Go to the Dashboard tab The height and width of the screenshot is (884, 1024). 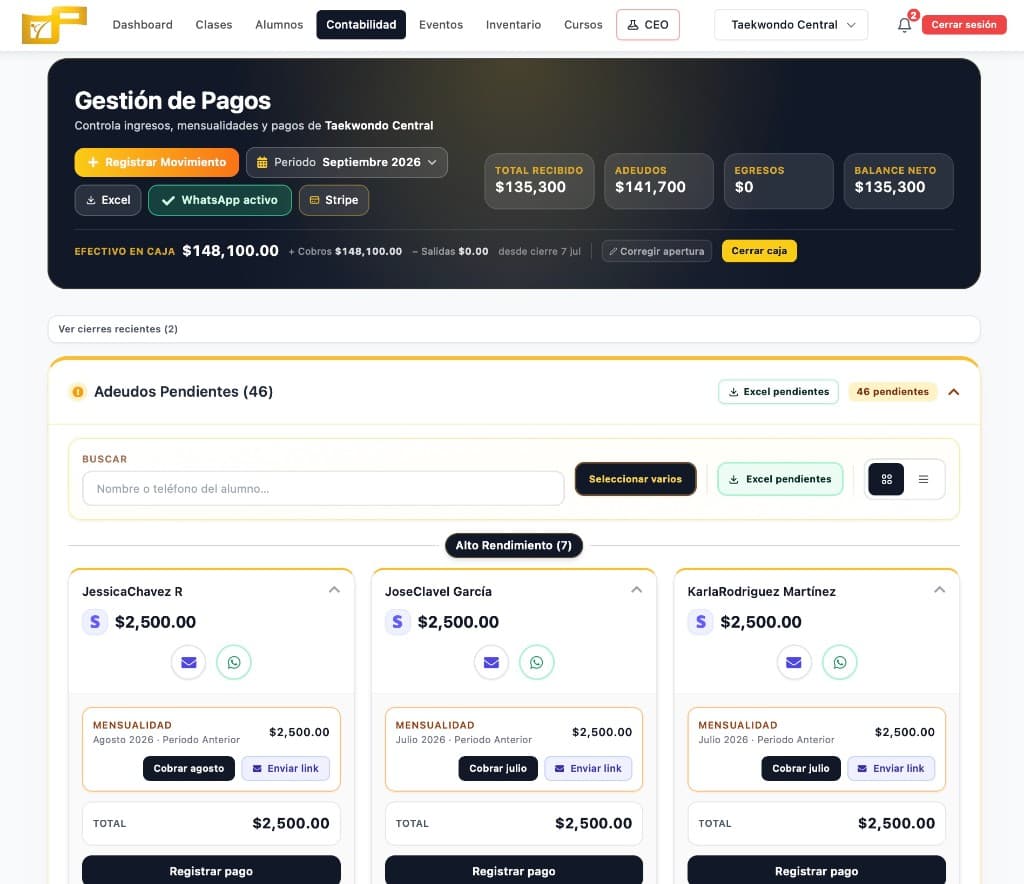[142, 25]
